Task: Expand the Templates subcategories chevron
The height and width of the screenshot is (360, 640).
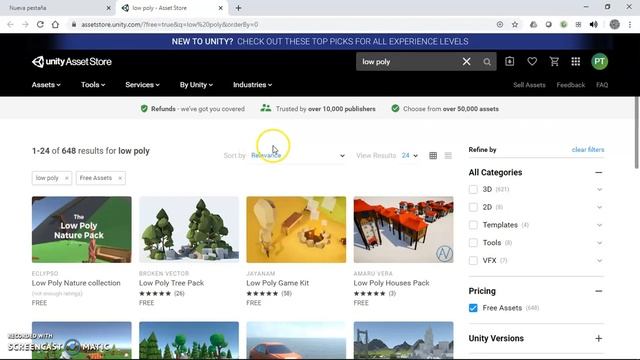Action: [599, 225]
